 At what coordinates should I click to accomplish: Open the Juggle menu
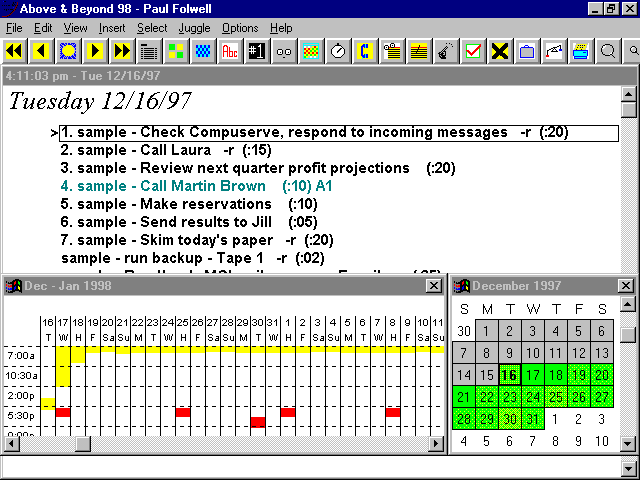[x=194, y=28]
